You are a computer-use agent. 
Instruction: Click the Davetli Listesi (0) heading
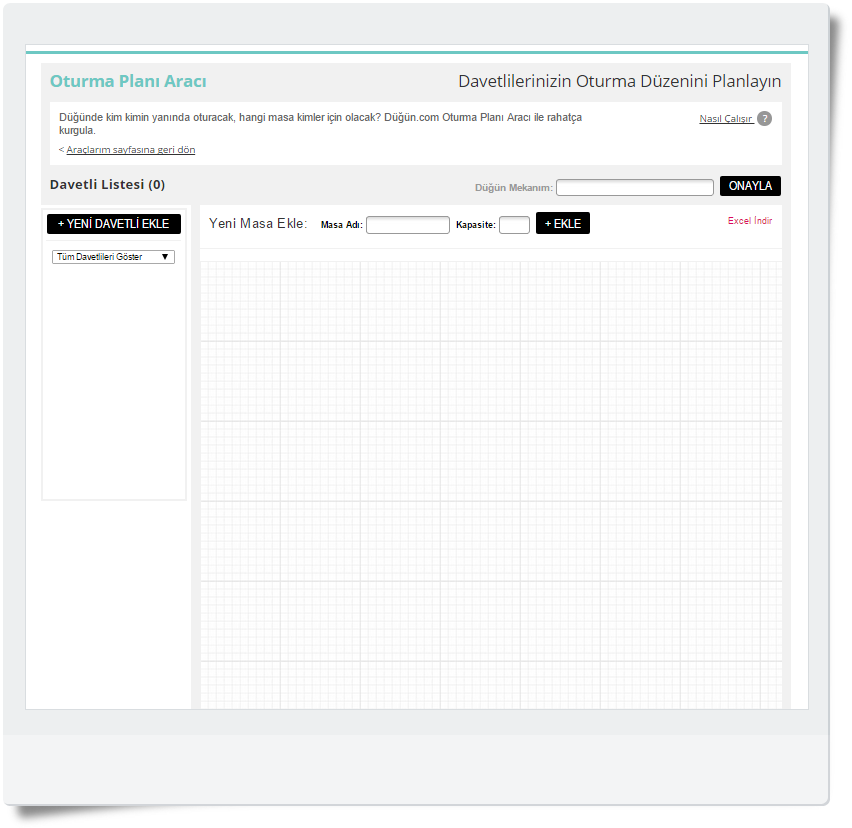pos(108,185)
